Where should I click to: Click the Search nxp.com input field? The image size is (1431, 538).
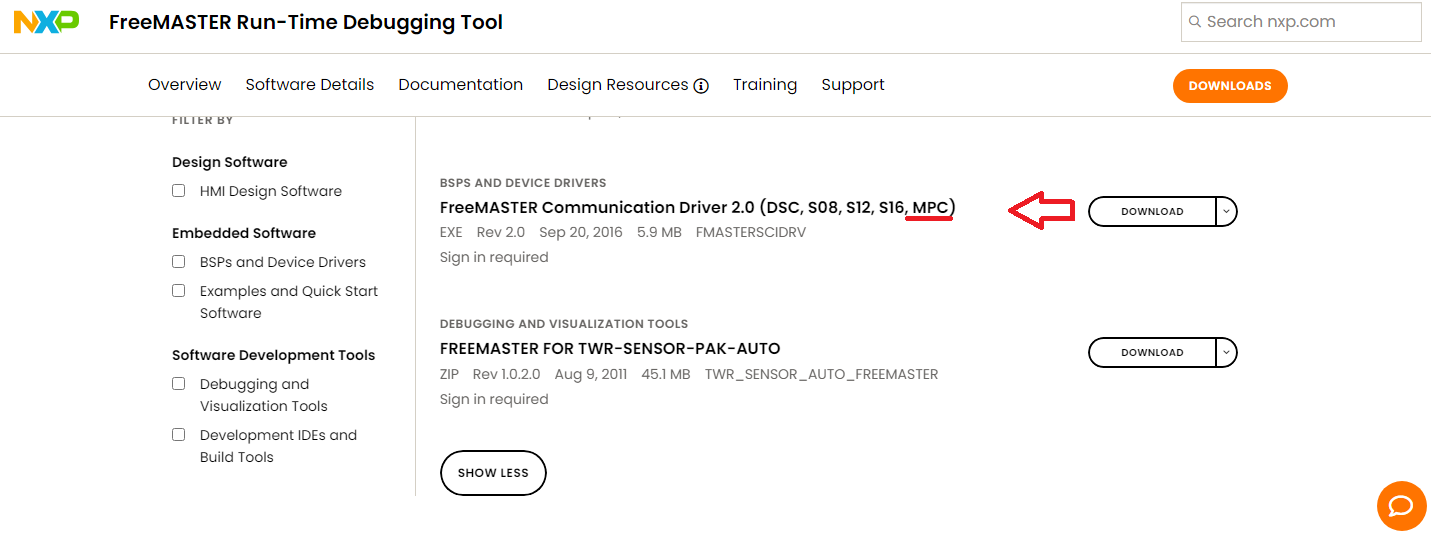tap(1310, 22)
